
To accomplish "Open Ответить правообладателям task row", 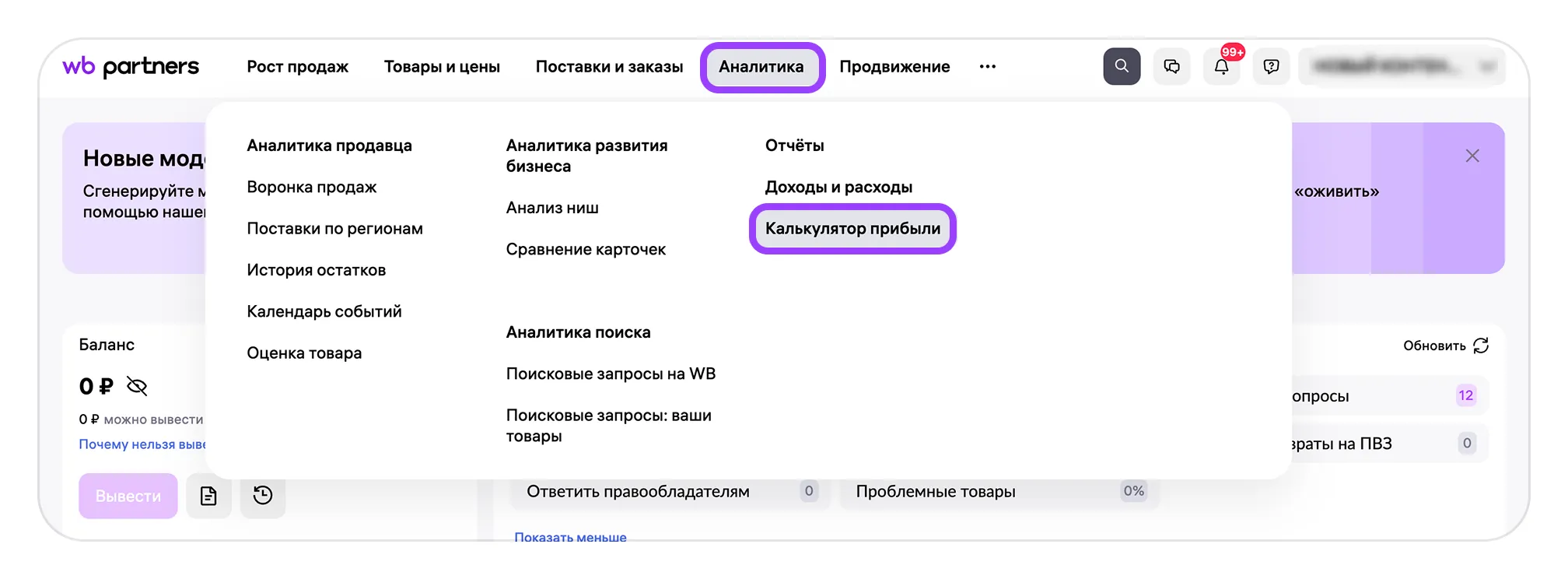I will pyautogui.click(x=638, y=491).
